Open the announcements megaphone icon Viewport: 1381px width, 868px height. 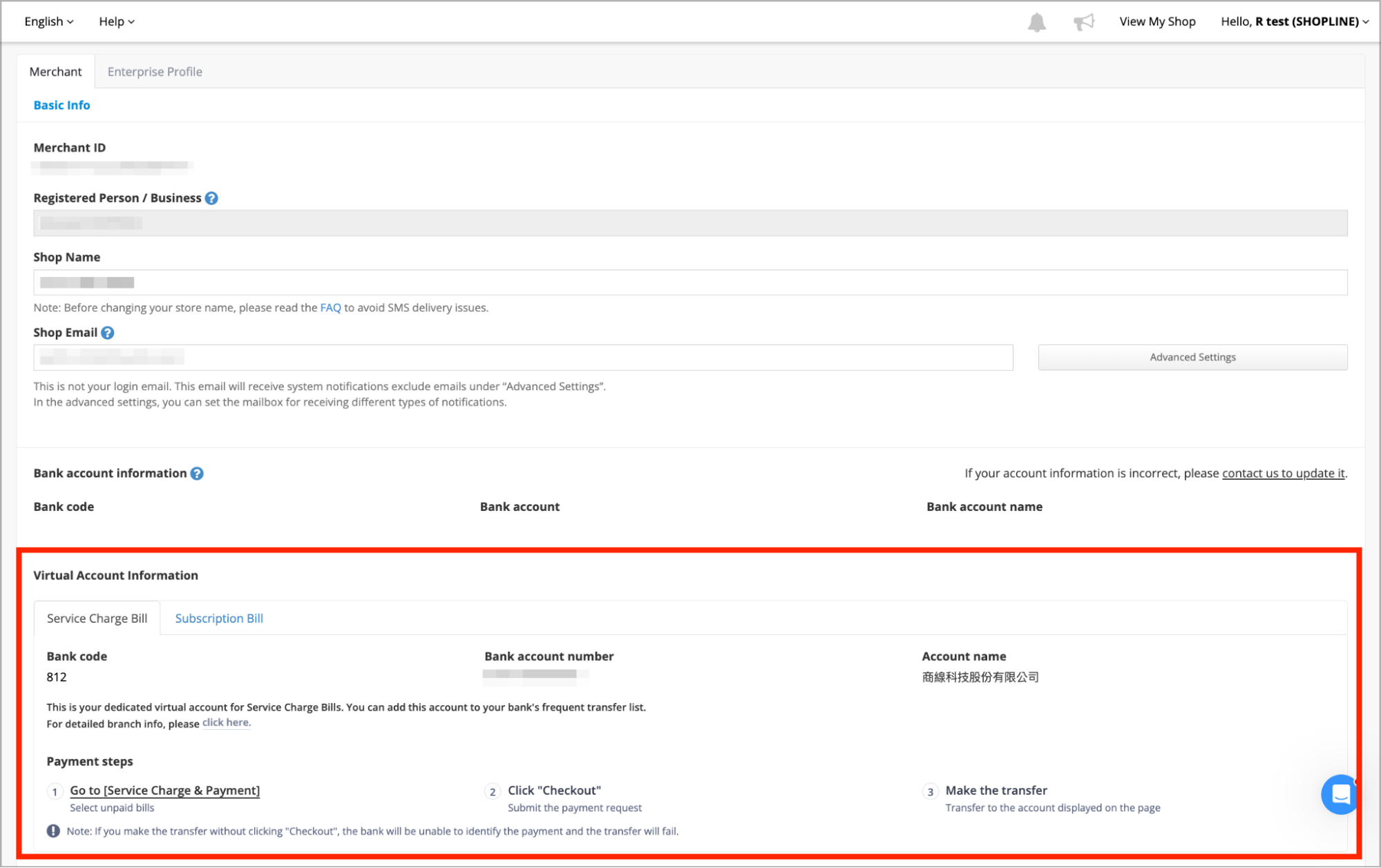[1084, 22]
